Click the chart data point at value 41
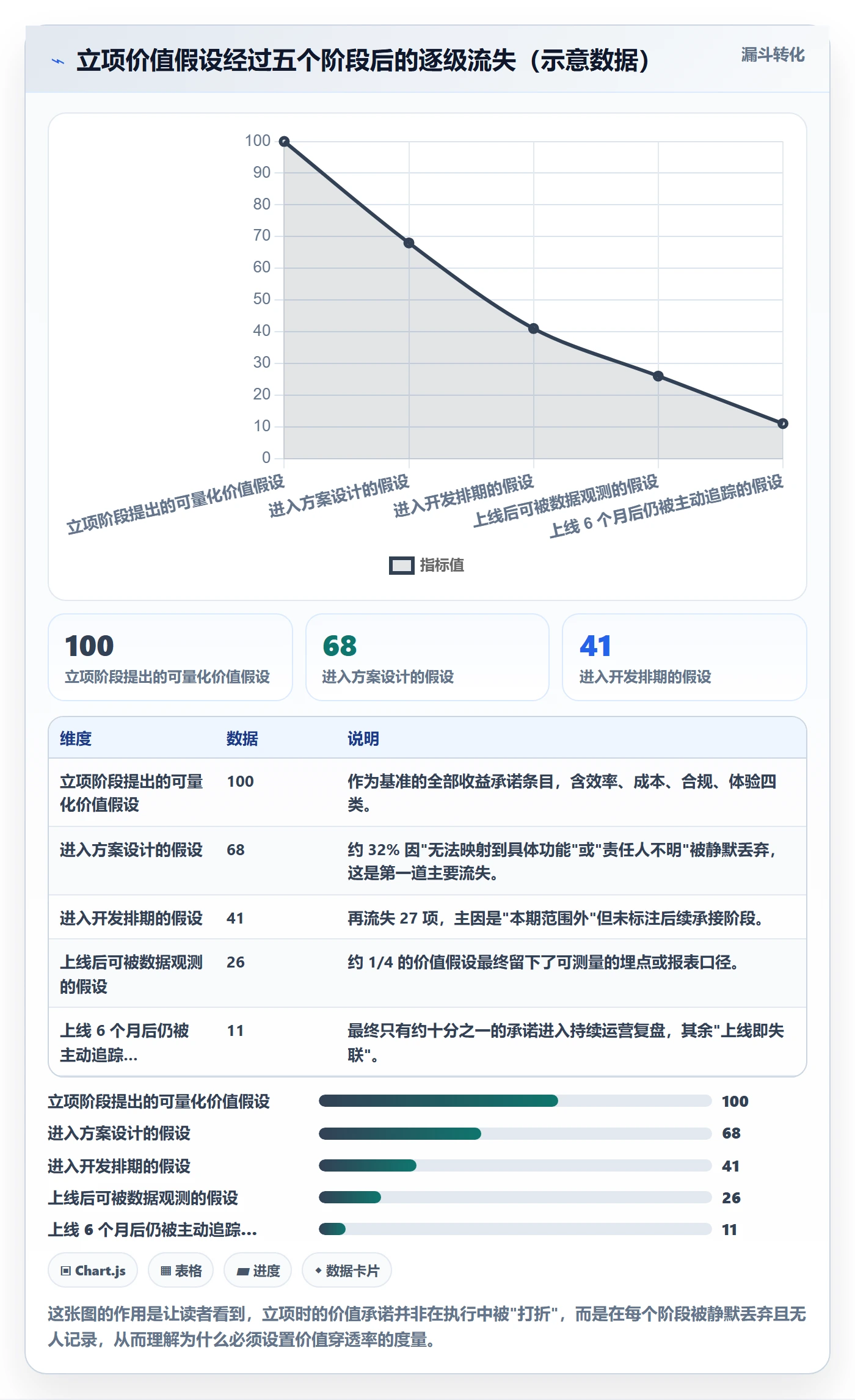 pos(534,329)
